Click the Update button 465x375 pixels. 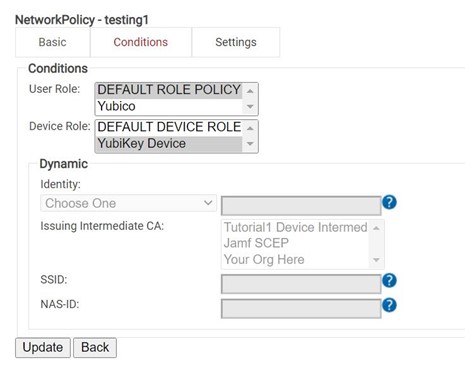(x=43, y=347)
